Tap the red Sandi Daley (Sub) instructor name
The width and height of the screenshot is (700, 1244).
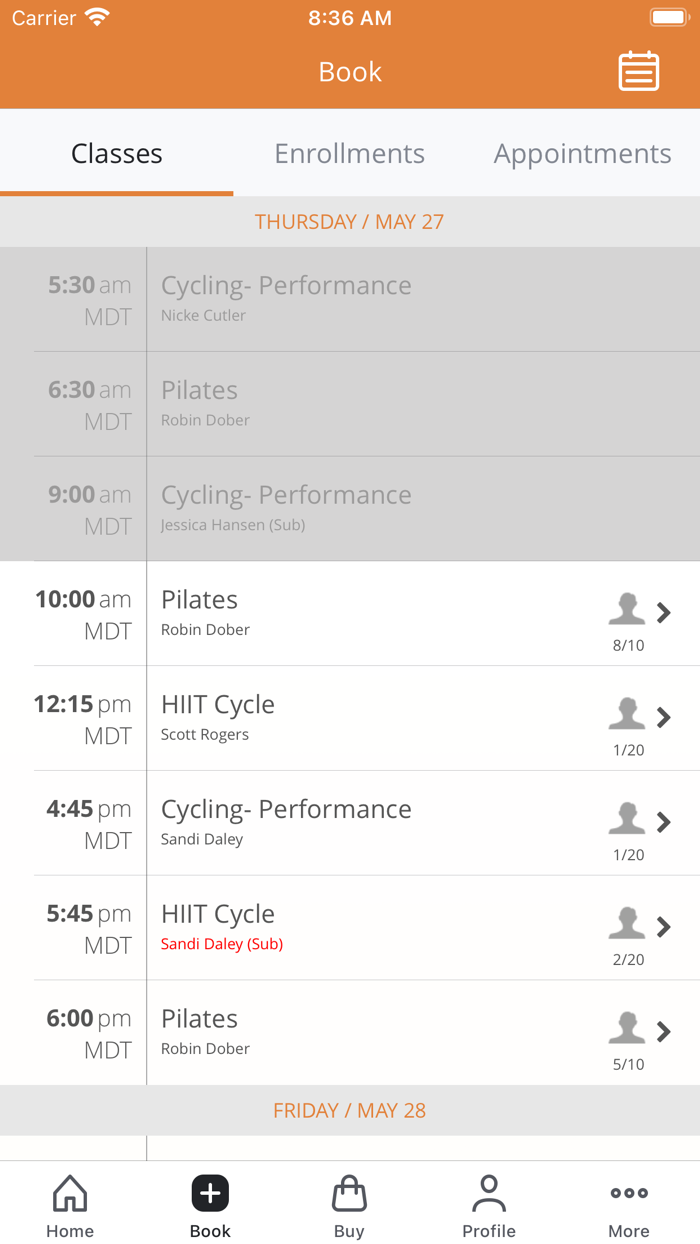click(x=222, y=944)
